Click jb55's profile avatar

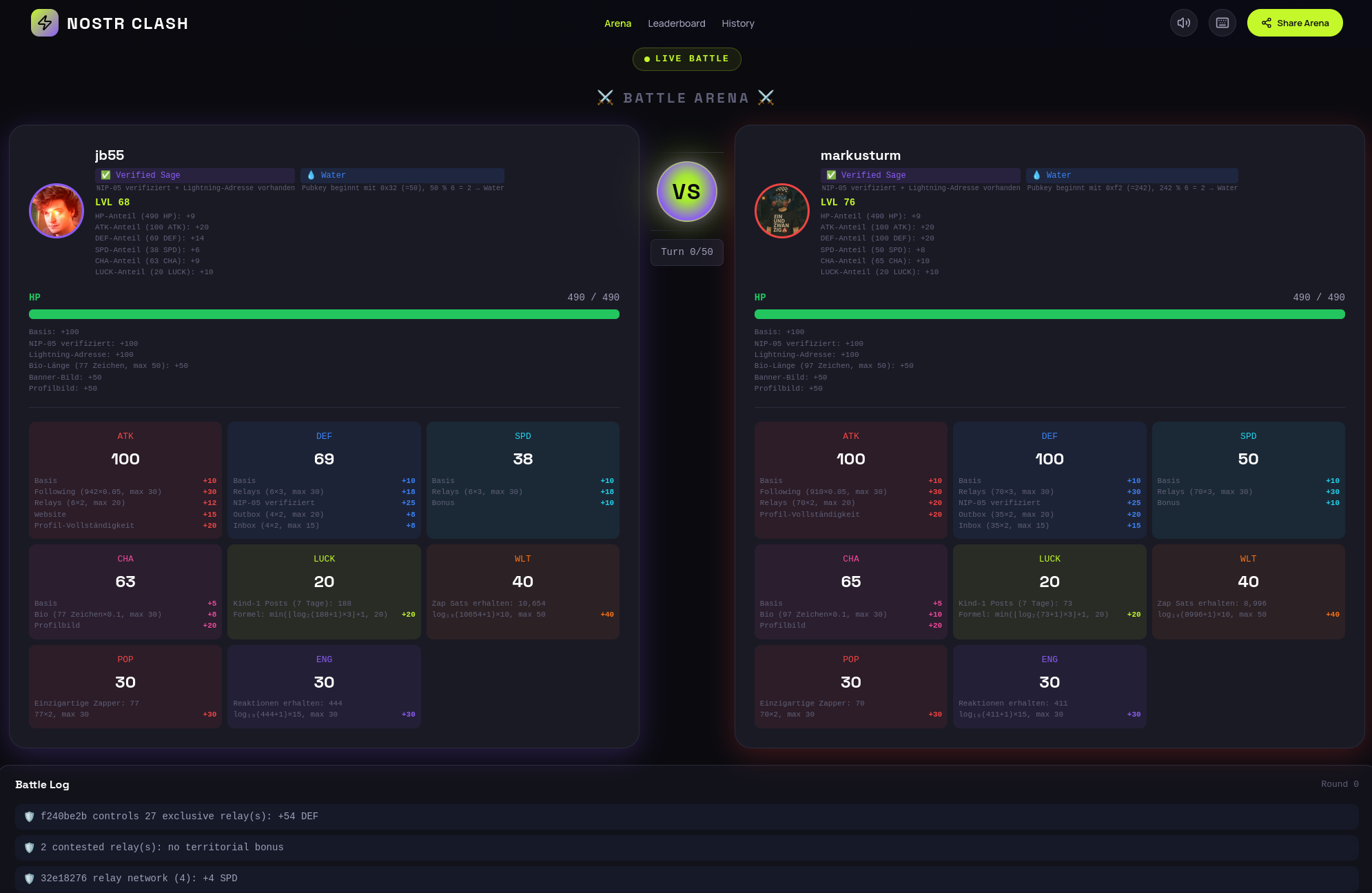[x=57, y=211]
